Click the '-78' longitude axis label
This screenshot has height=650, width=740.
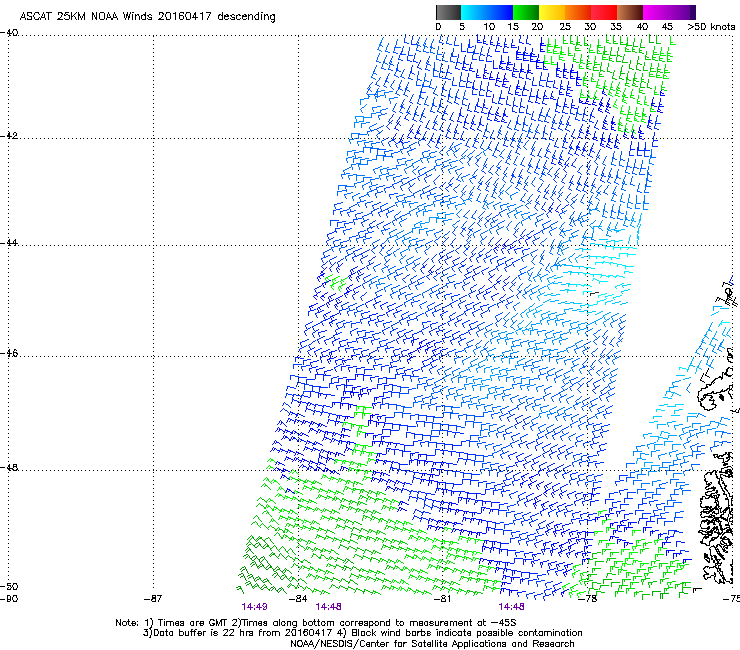tap(588, 599)
